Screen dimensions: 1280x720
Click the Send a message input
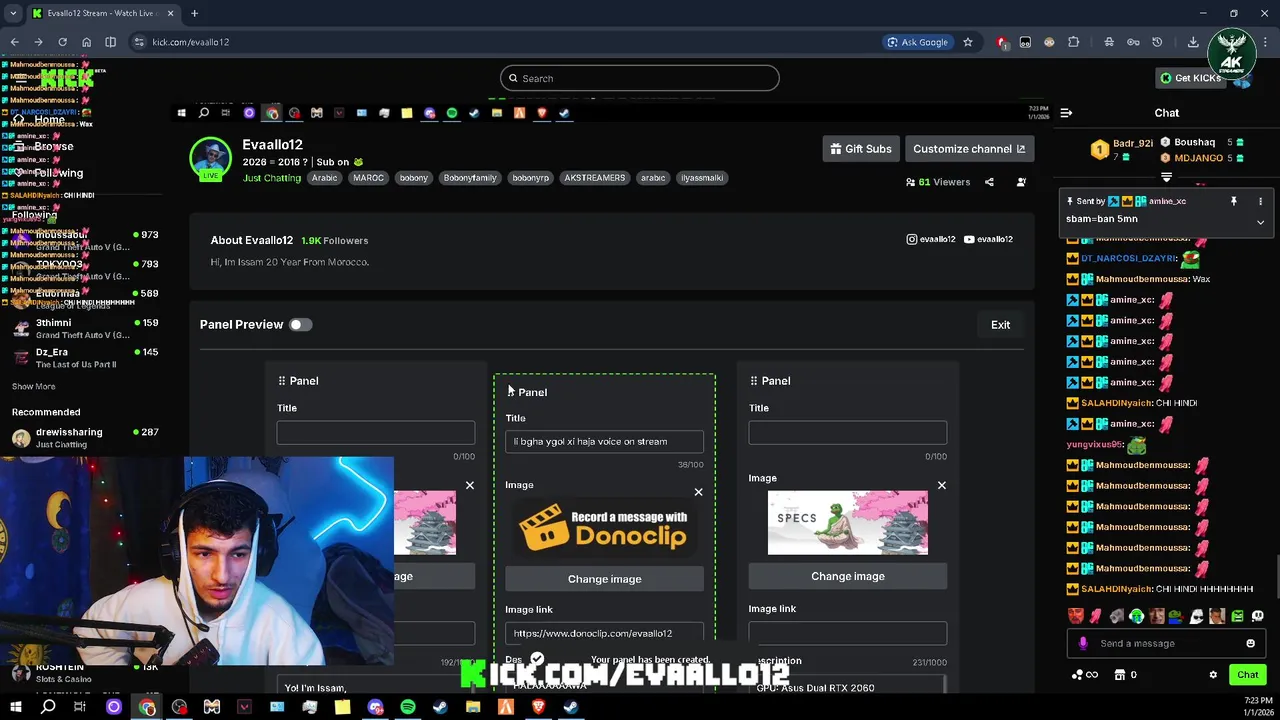(x=1165, y=643)
